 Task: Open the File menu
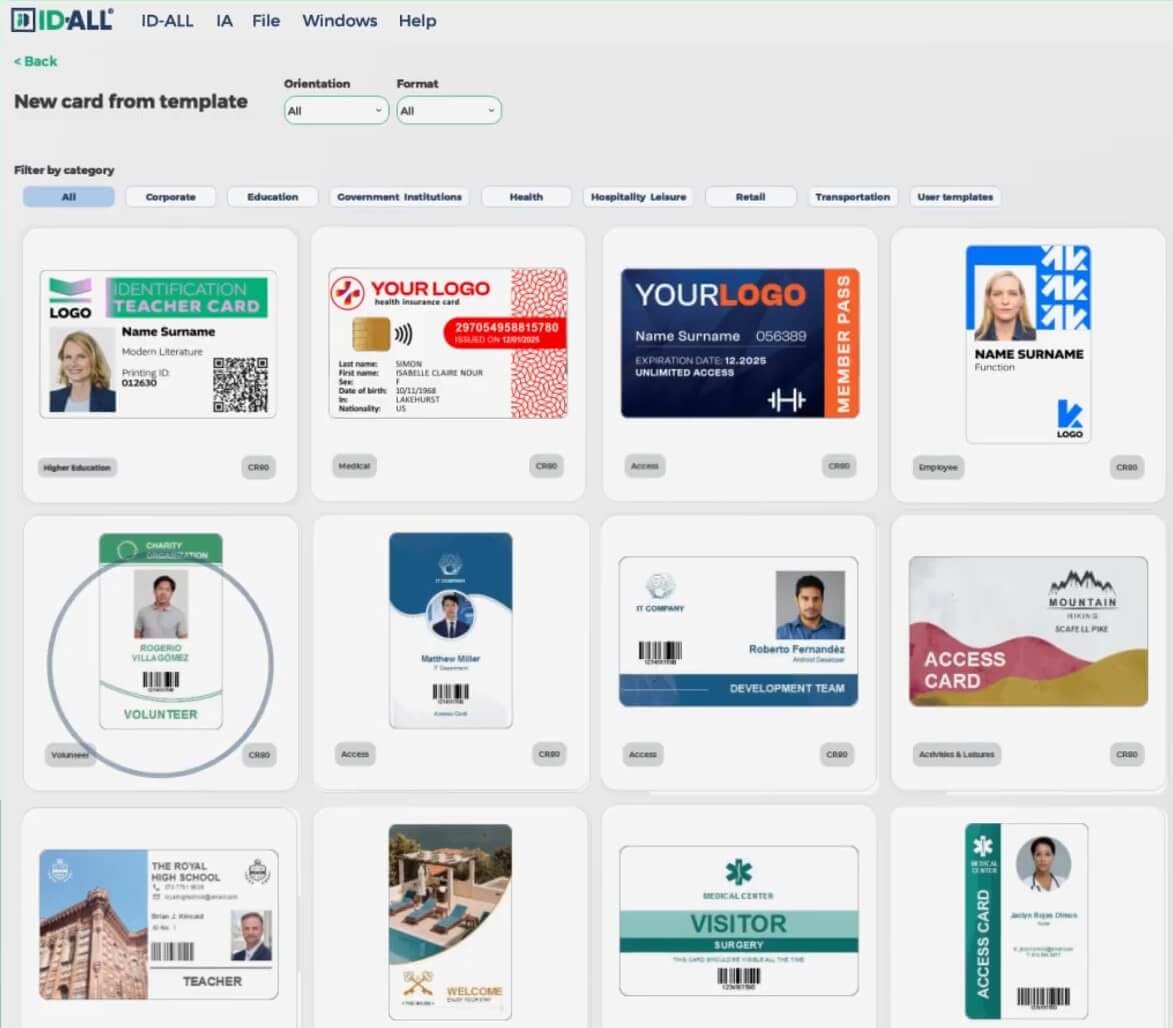(x=266, y=21)
